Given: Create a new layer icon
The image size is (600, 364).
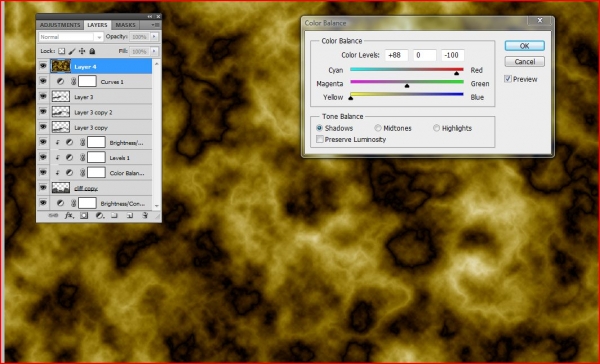Looking at the screenshot, I should (130, 215).
